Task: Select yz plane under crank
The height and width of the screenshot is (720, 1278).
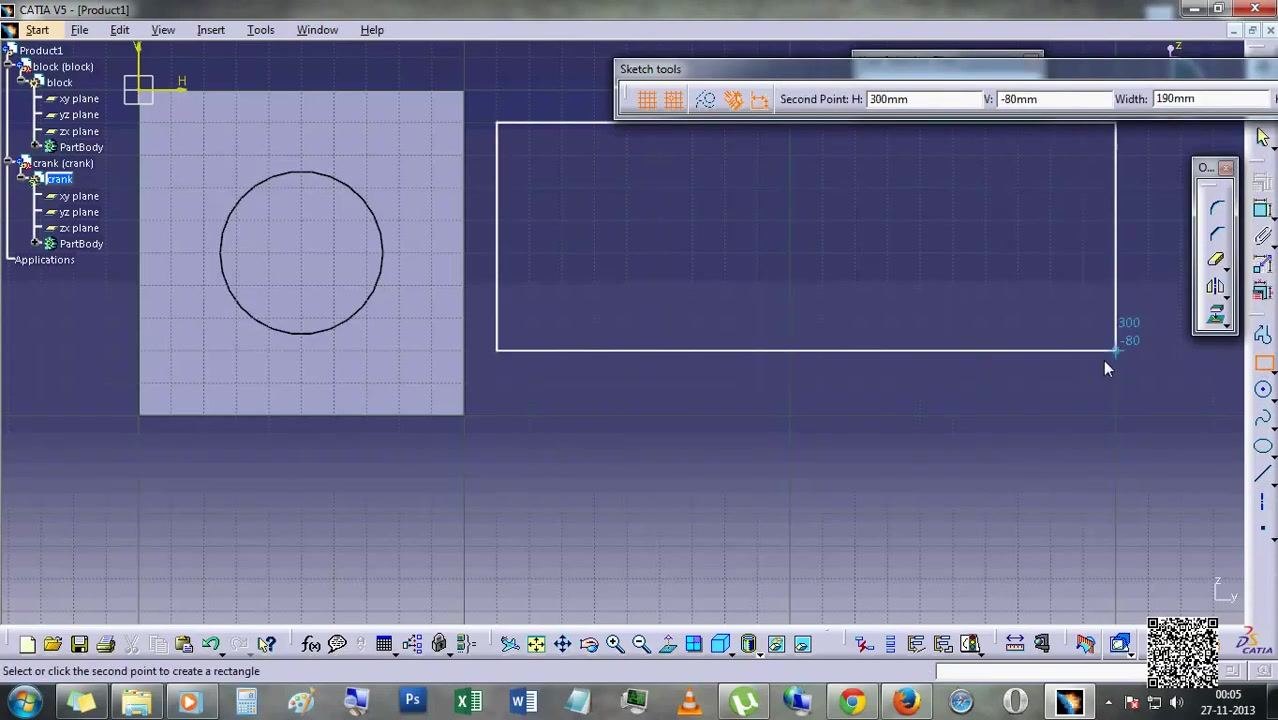Action: click(79, 212)
